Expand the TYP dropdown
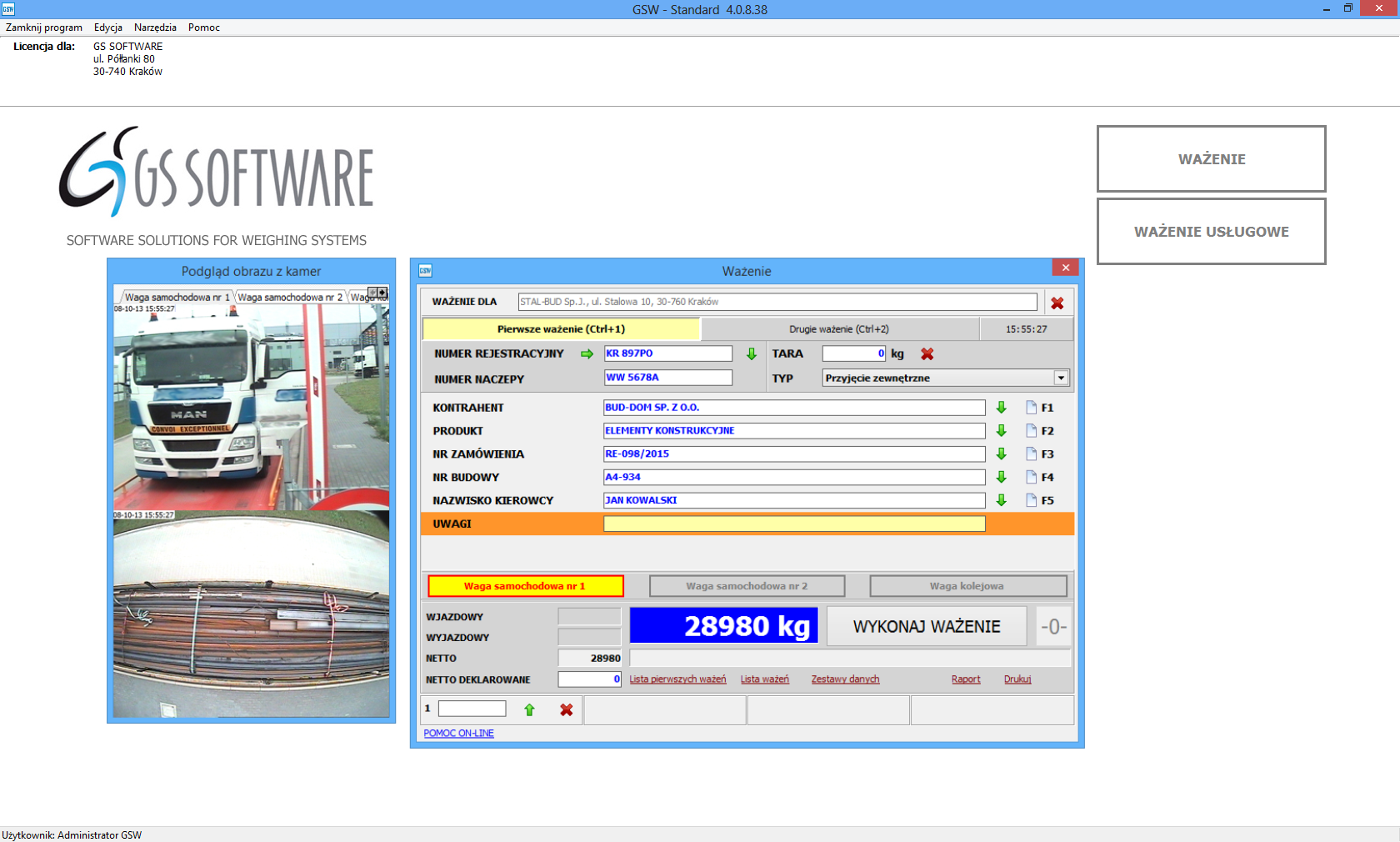Viewport: 1400px width, 842px height. [x=1061, y=378]
